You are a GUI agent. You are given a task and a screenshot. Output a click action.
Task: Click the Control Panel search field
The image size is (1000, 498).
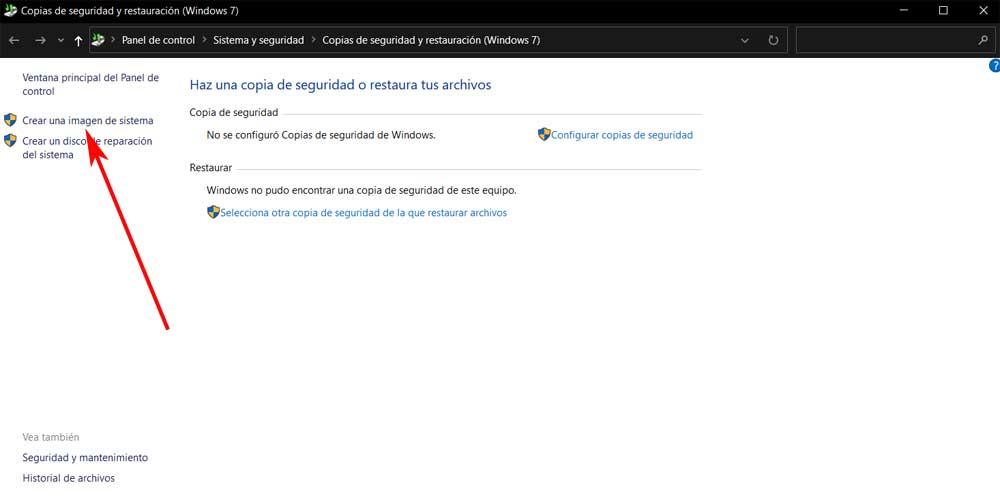pos(895,40)
